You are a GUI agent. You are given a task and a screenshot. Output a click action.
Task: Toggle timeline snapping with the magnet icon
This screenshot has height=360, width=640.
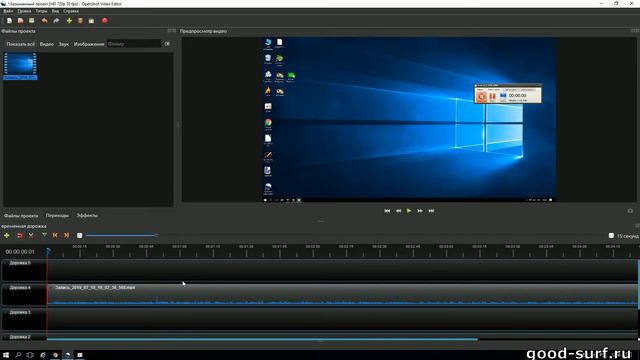coord(20,236)
